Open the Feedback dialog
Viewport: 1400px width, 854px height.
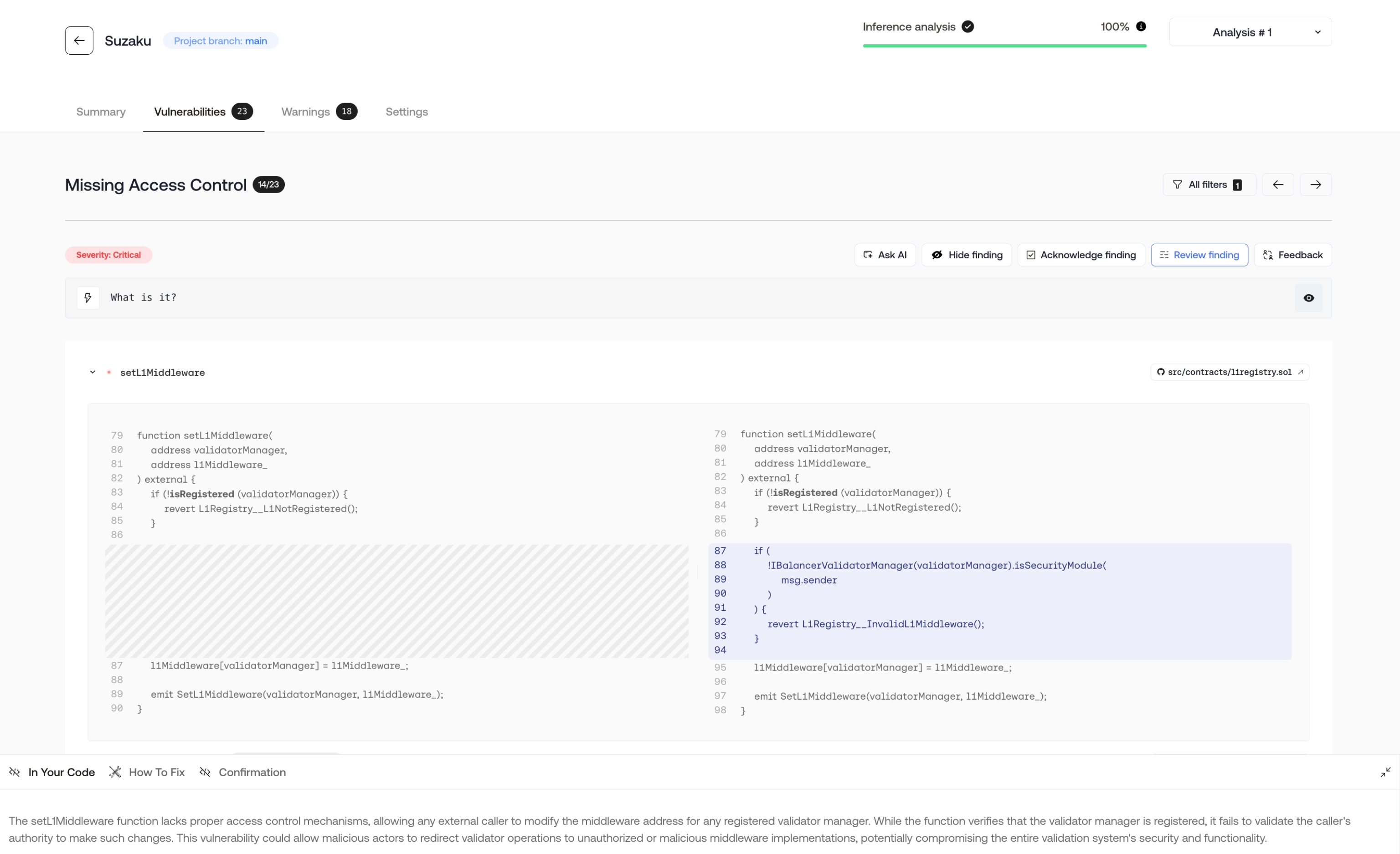(x=1292, y=255)
